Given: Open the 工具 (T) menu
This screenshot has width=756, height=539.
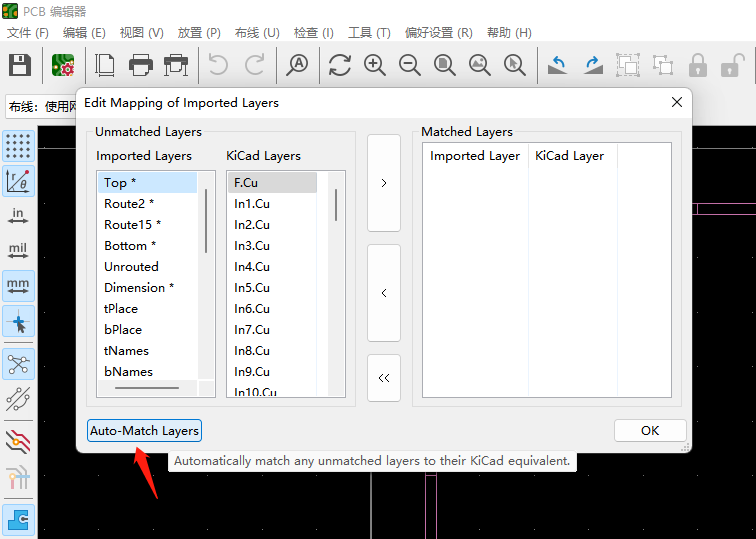Looking at the screenshot, I should tap(369, 33).
